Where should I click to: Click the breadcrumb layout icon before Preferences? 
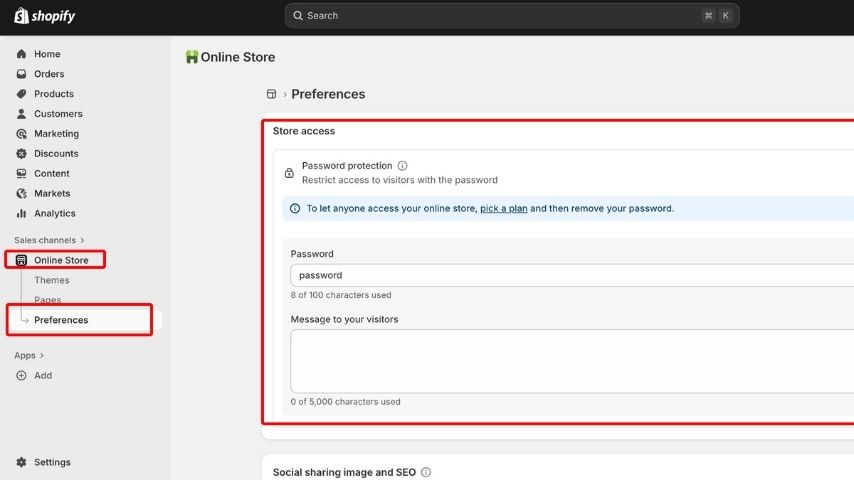point(271,94)
